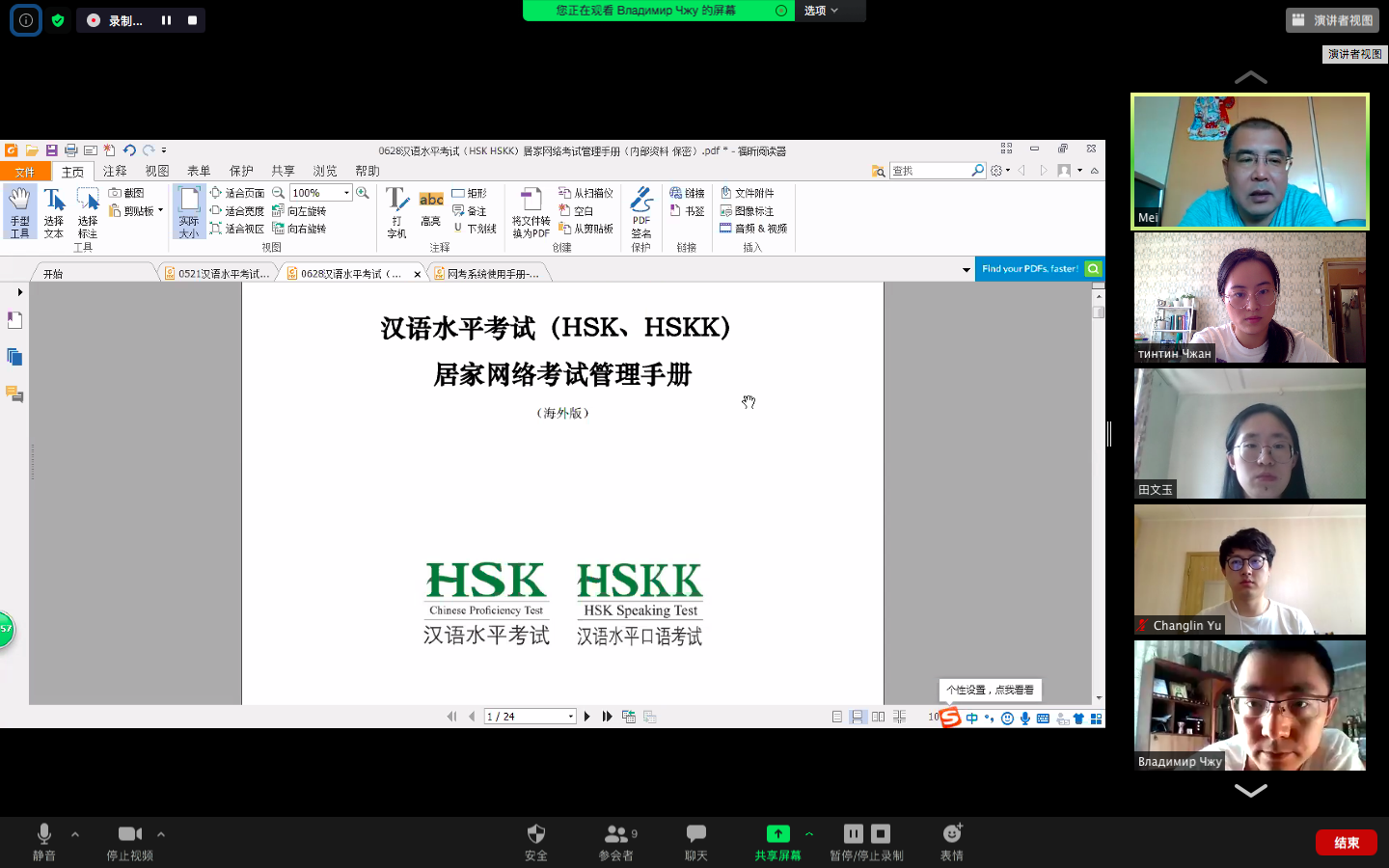This screenshot has height=868, width=1389.
Task: Click the Undo arrow in quick access toolbar
Action: point(129,150)
